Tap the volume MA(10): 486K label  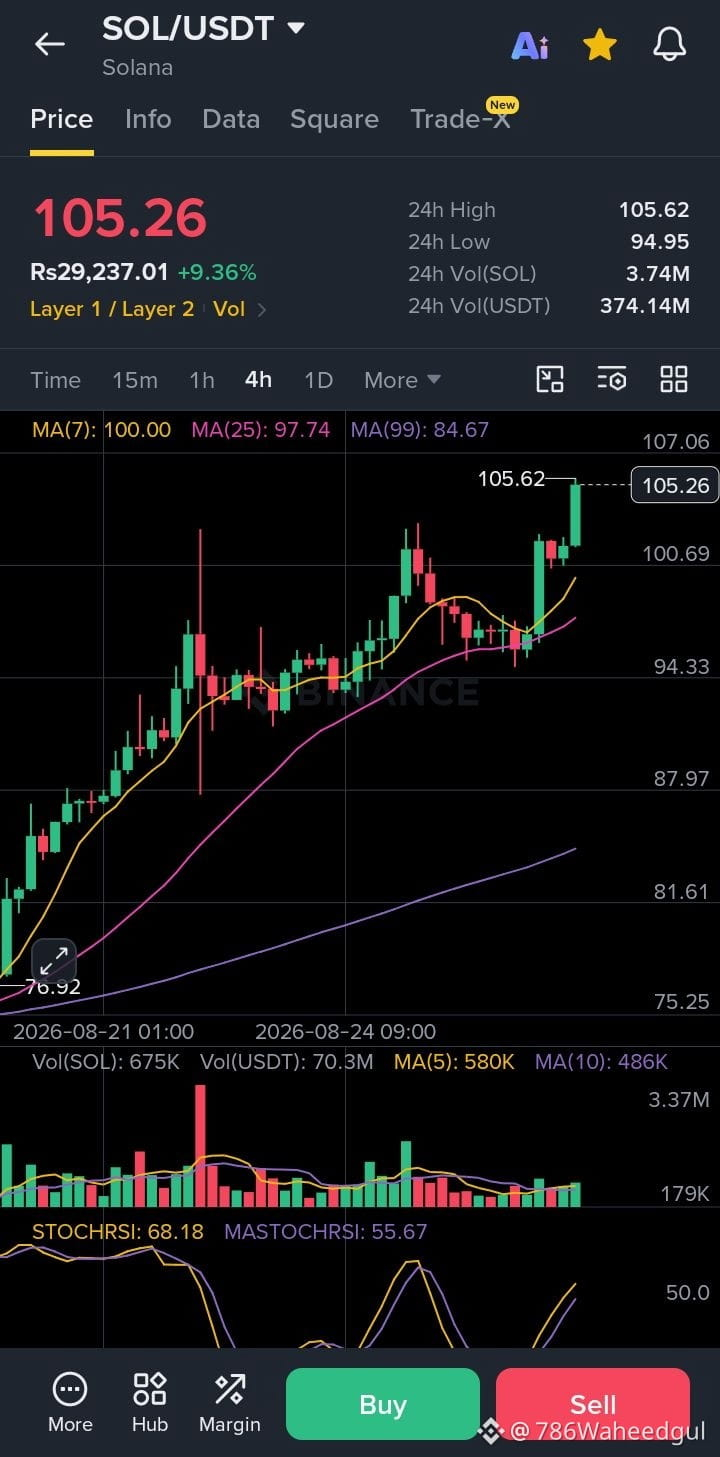(x=601, y=1062)
